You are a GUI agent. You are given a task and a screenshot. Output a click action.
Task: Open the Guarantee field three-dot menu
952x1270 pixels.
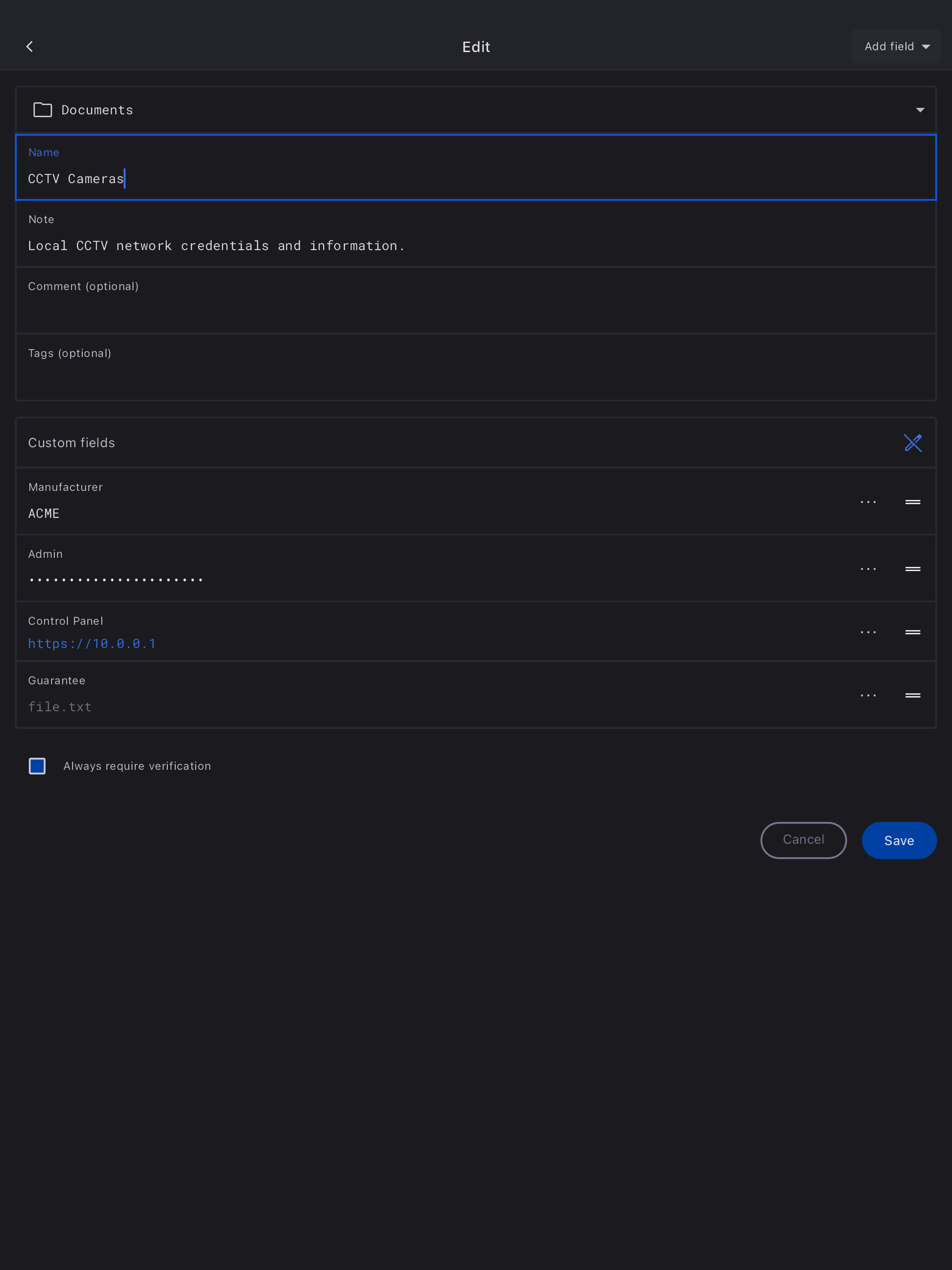pyautogui.click(x=867, y=695)
